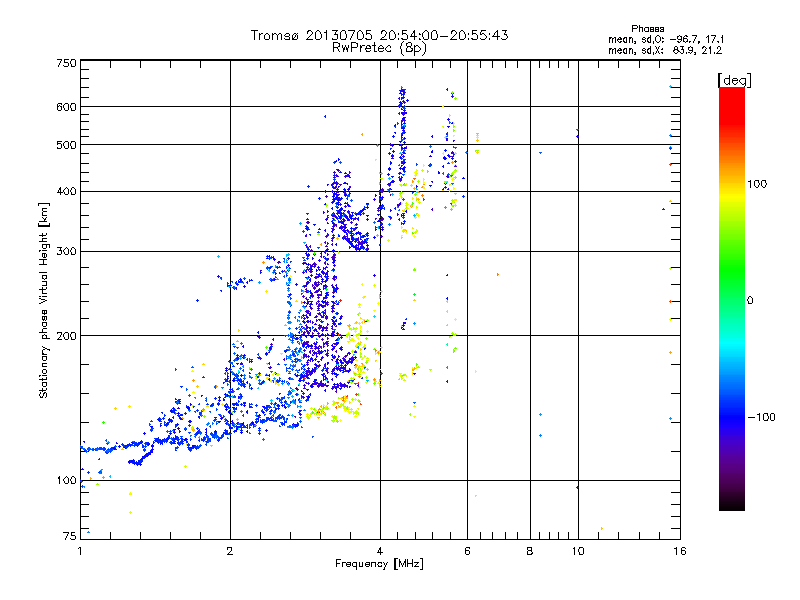Screen dimensions: 800x600
Task: Pick the black bottom of the phase colorbar
Action: tap(732, 505)
